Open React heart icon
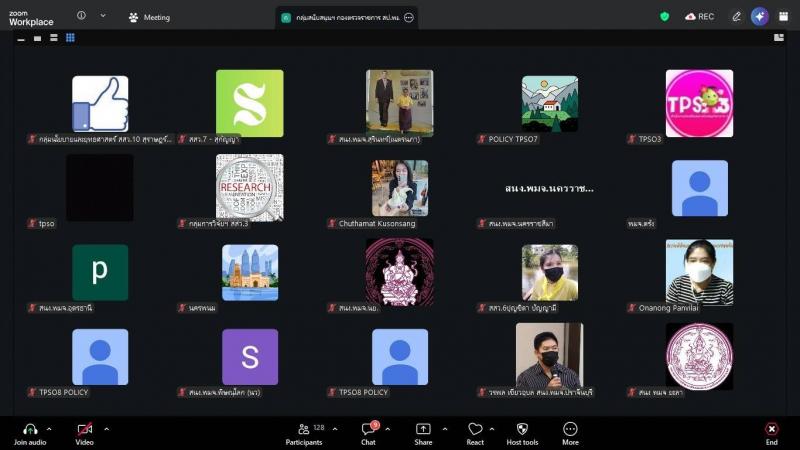 (475, 430)
